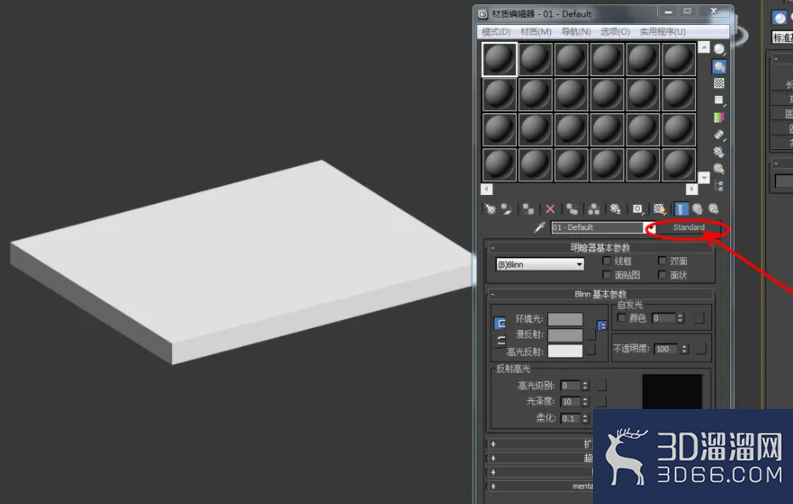Click the Get Material icon
793x504 pixels.
(x=490, y=209)
